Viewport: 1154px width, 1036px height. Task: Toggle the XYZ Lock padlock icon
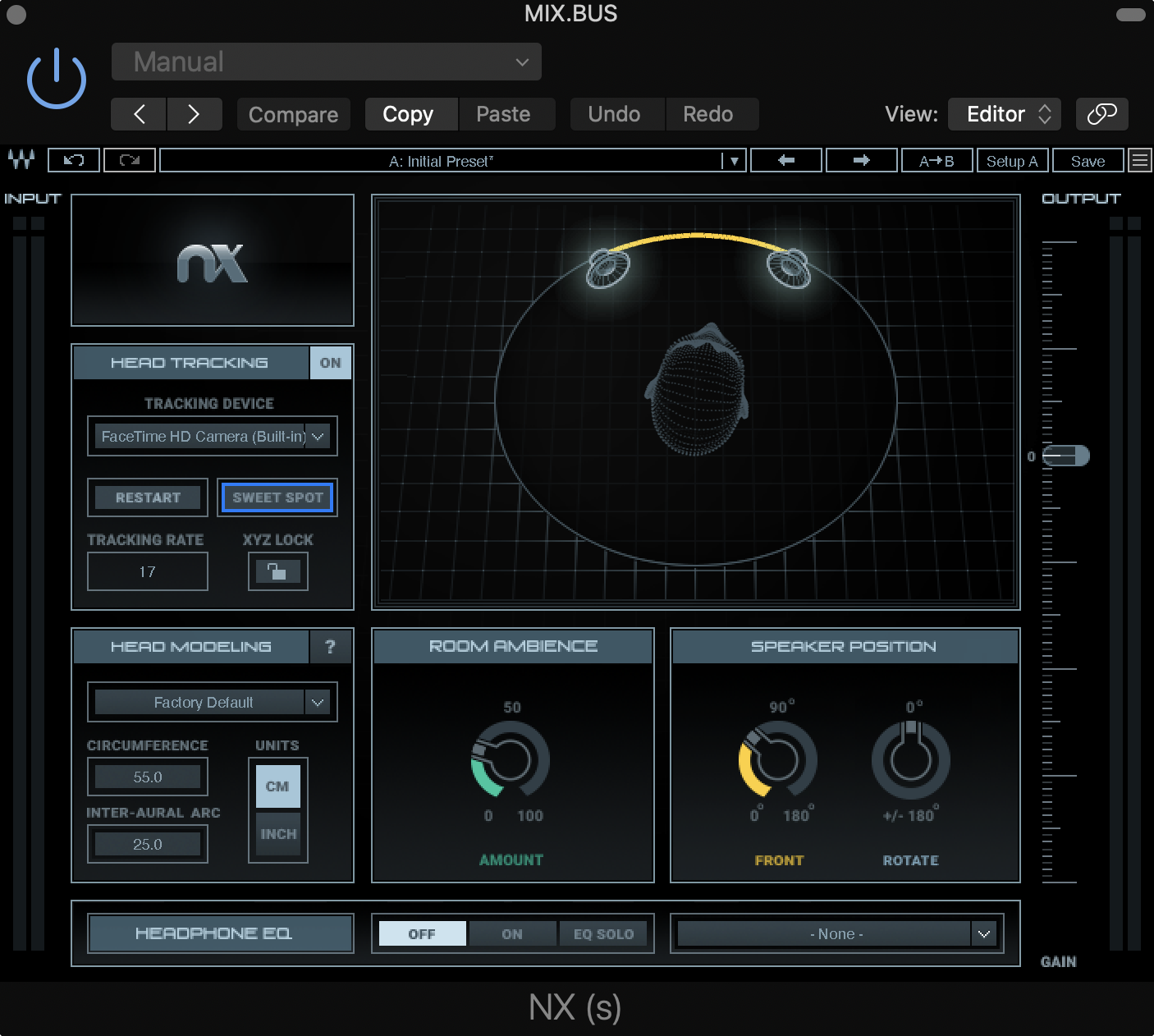tap(278, 571)
